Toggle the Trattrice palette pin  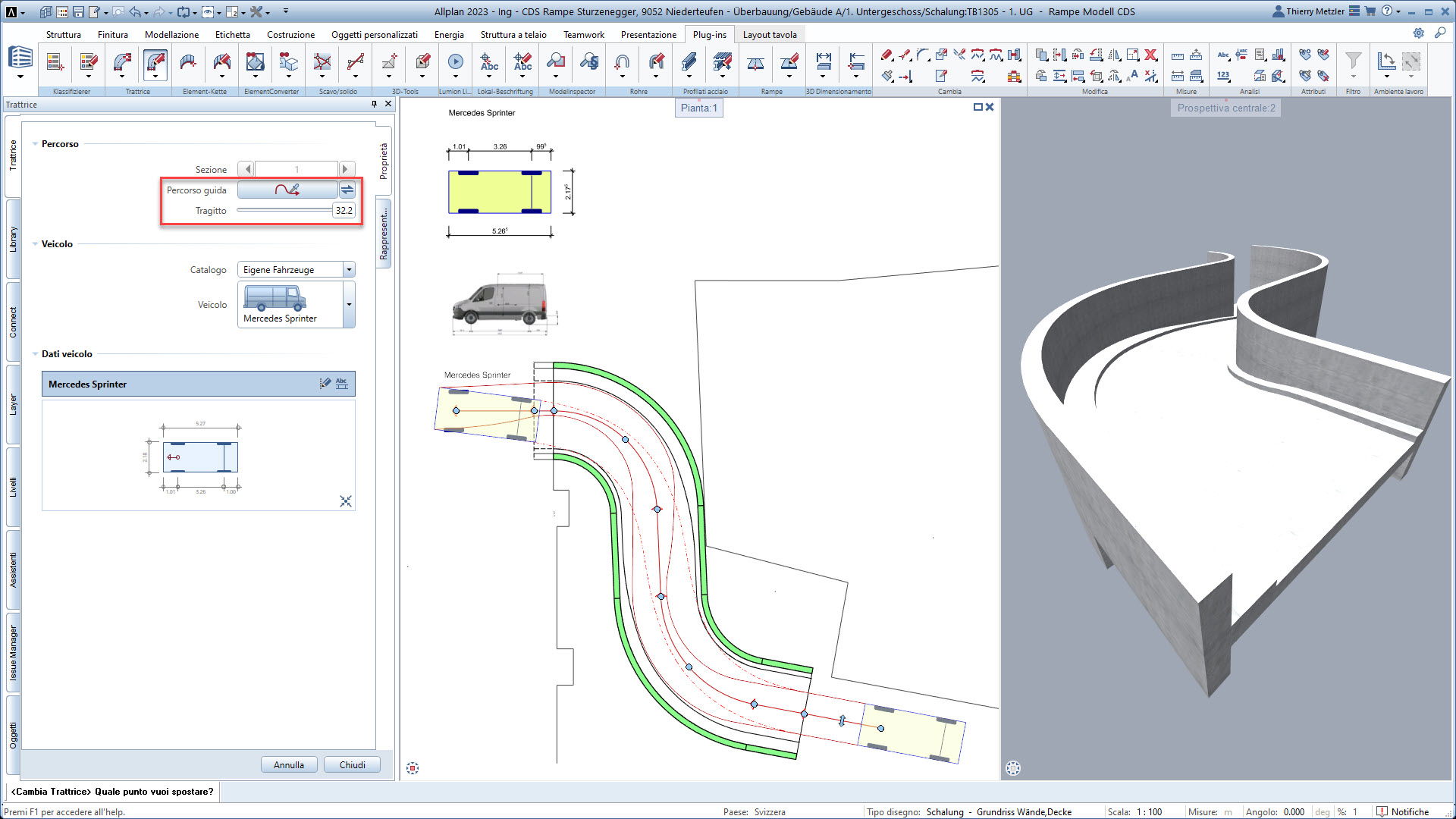tap(374, 104)
